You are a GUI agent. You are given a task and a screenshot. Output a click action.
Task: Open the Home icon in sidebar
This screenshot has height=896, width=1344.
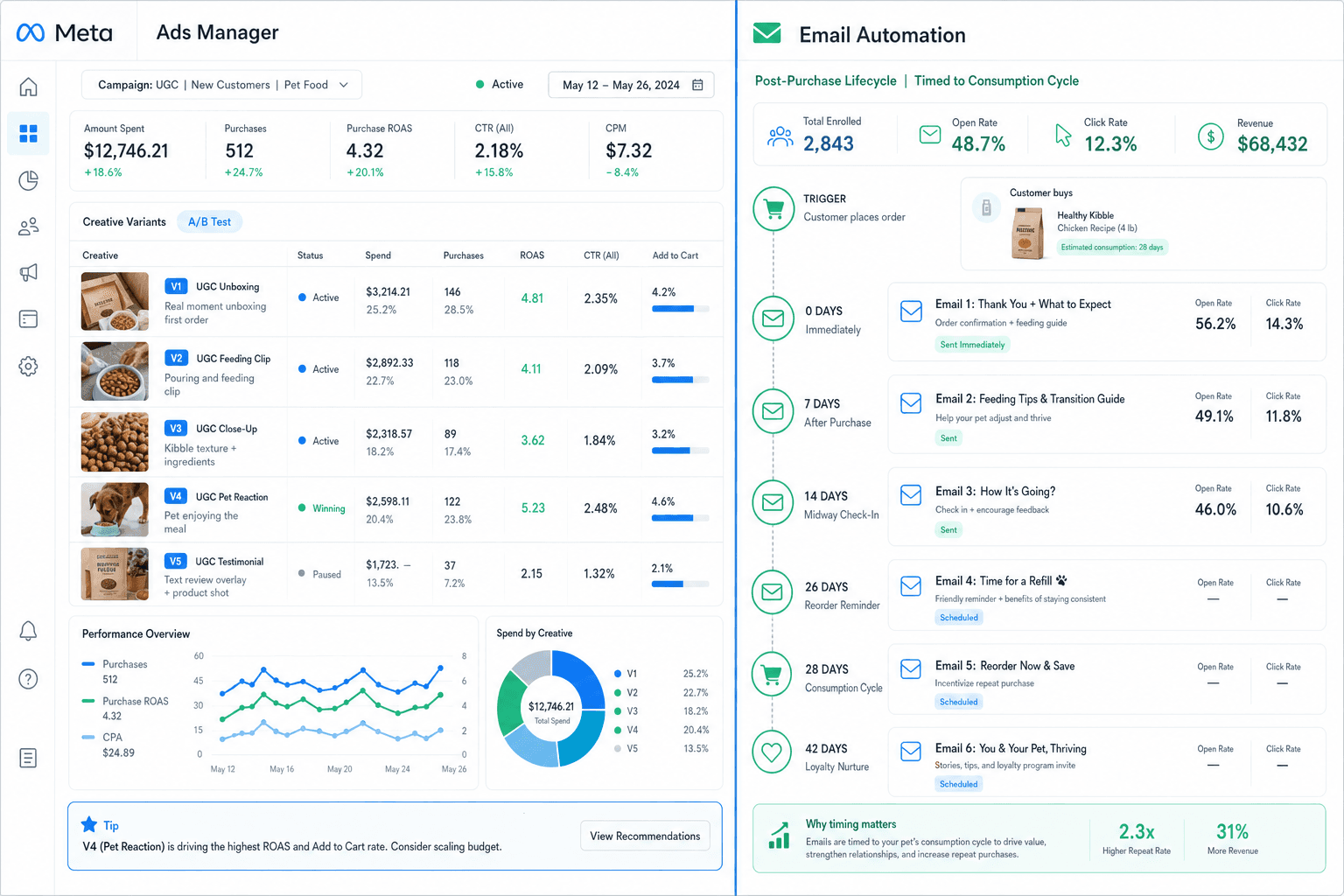point(28,87)
